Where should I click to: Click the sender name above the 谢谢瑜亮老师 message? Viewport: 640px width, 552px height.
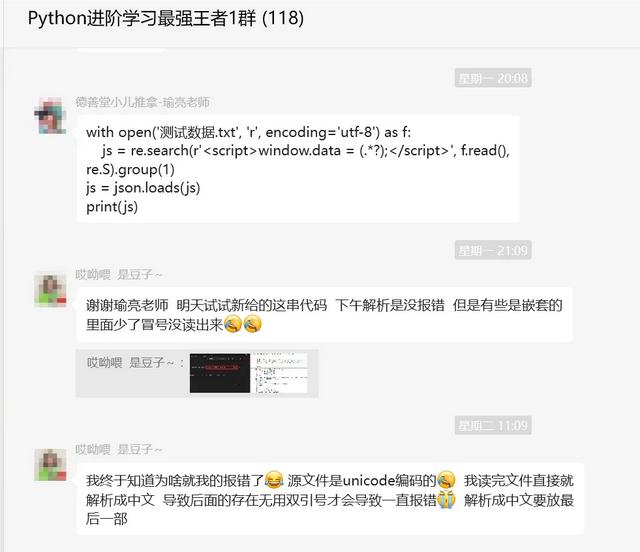click(119, 274)
